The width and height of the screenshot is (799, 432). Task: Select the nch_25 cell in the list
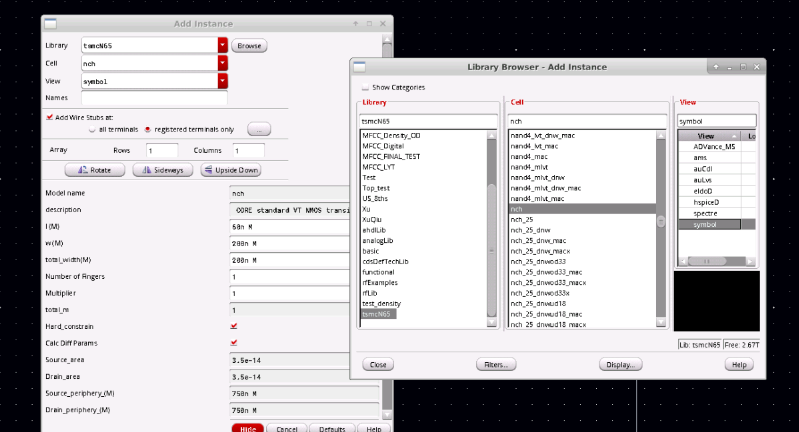pos(522,220)
